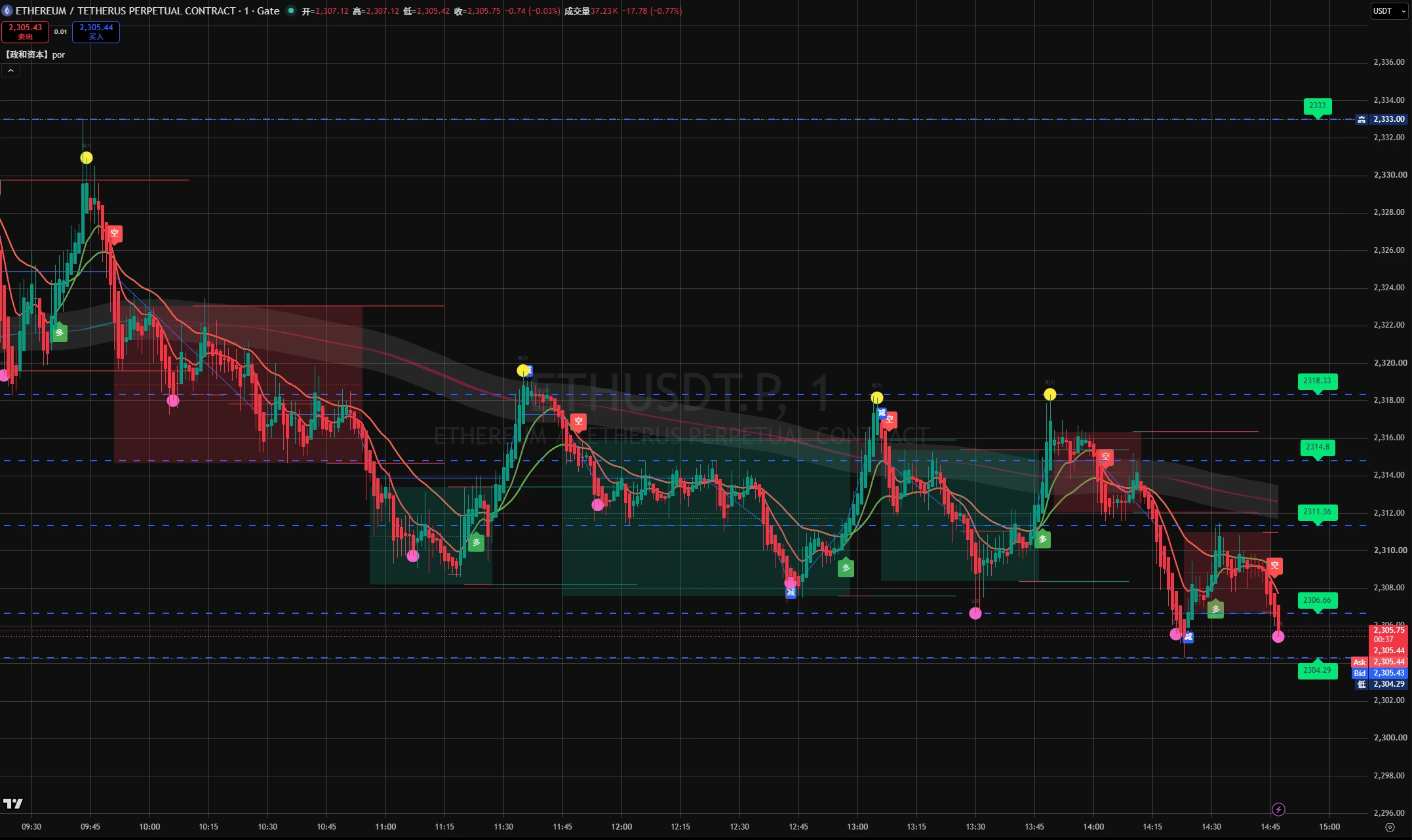The height and width of the screenshot is (840, 1412).
Task: Click the TradingView logo icon
Action: 13,803
